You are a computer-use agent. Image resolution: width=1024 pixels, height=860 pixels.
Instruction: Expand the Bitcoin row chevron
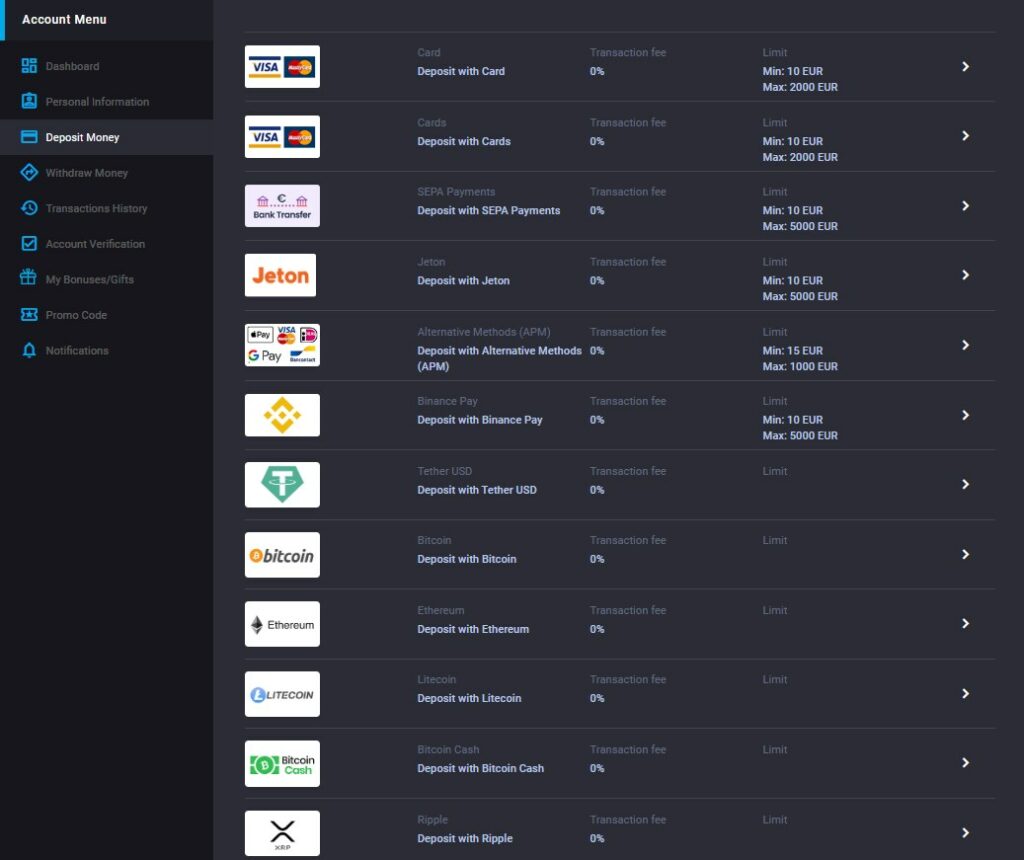[965, 554]
